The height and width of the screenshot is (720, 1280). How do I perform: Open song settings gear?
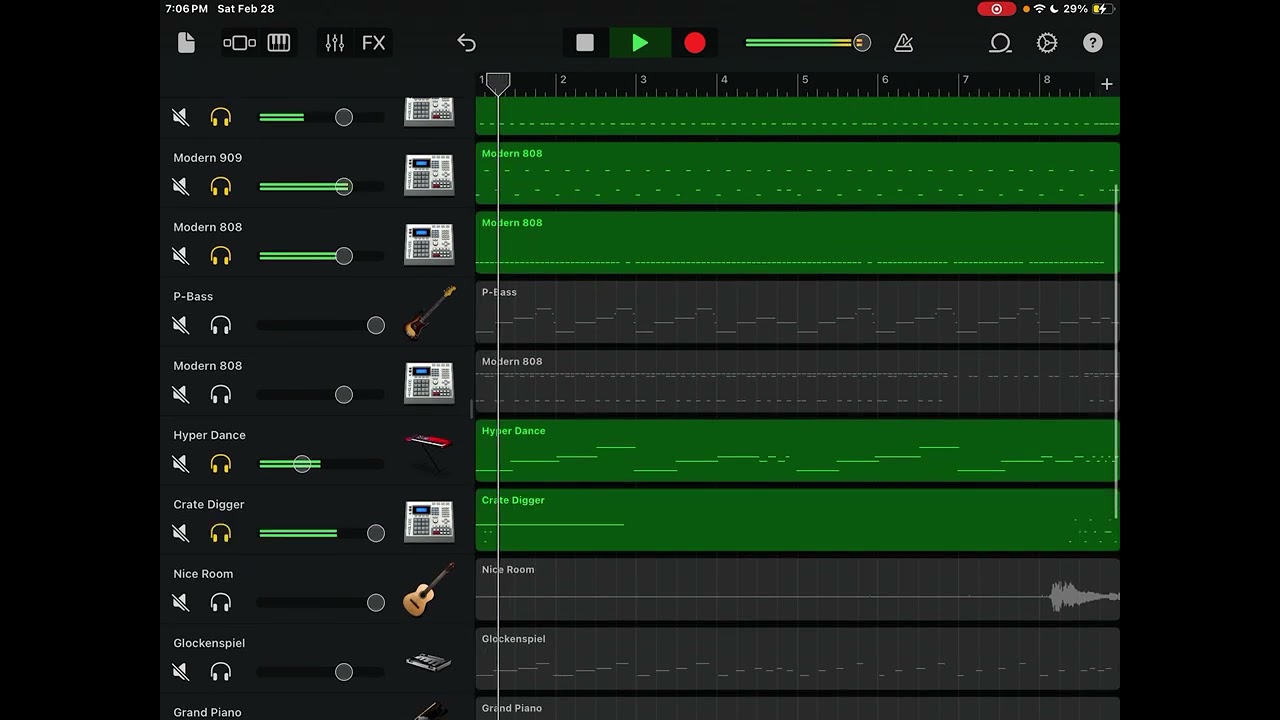point(1047,43)
